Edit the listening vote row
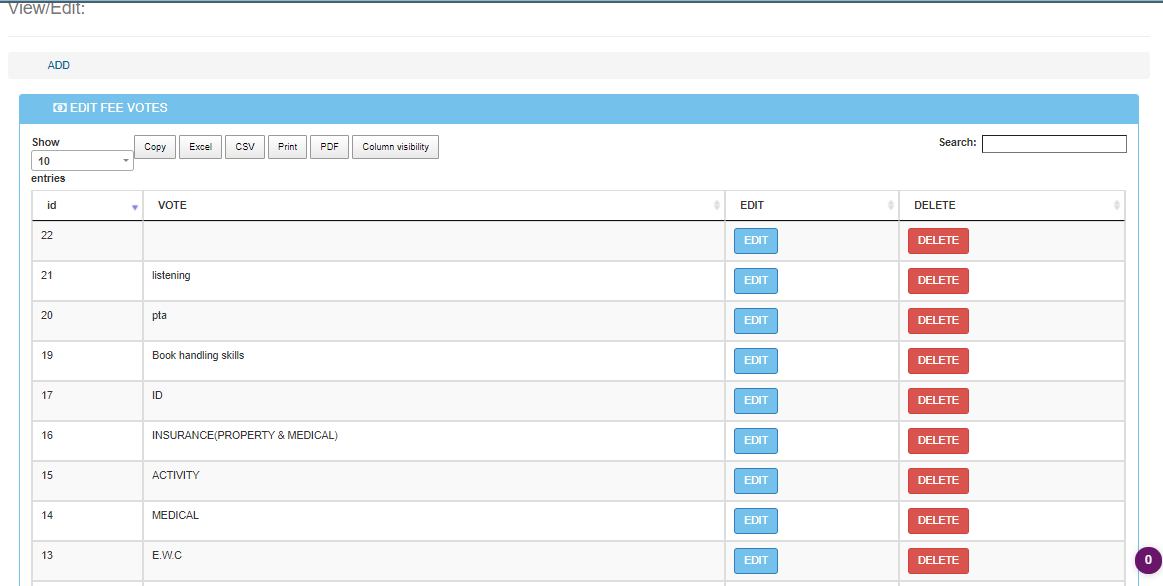 [x=755, y=281]
